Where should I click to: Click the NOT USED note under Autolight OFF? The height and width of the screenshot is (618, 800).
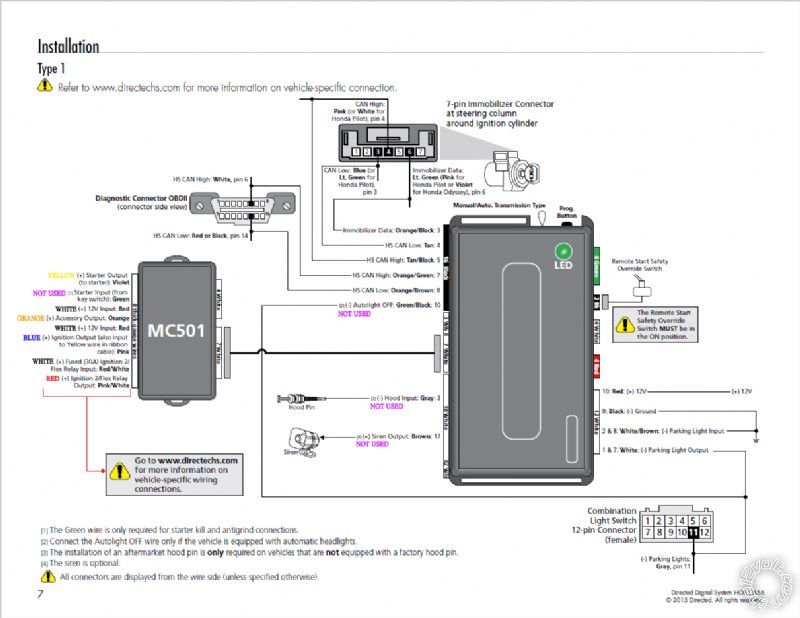[354, 314]
